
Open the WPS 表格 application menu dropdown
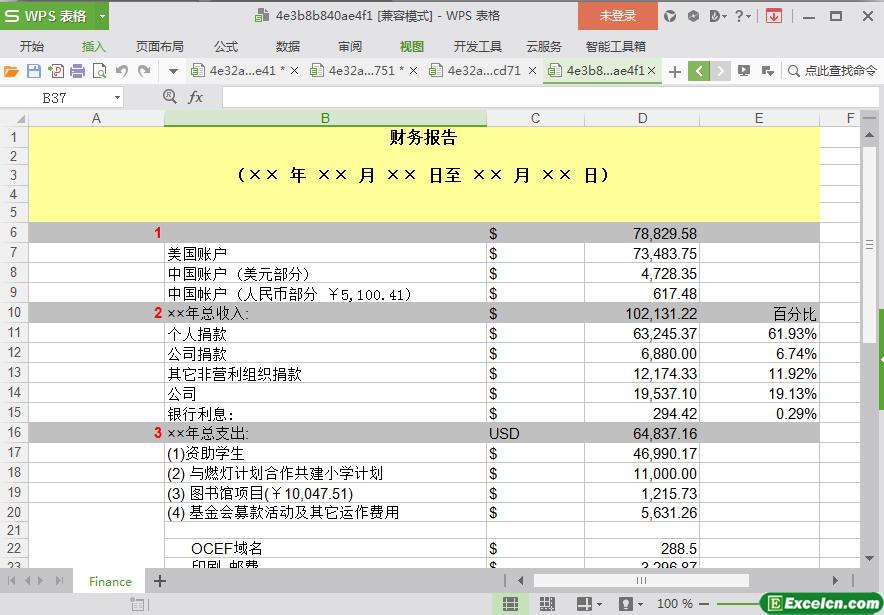[103, 16]
